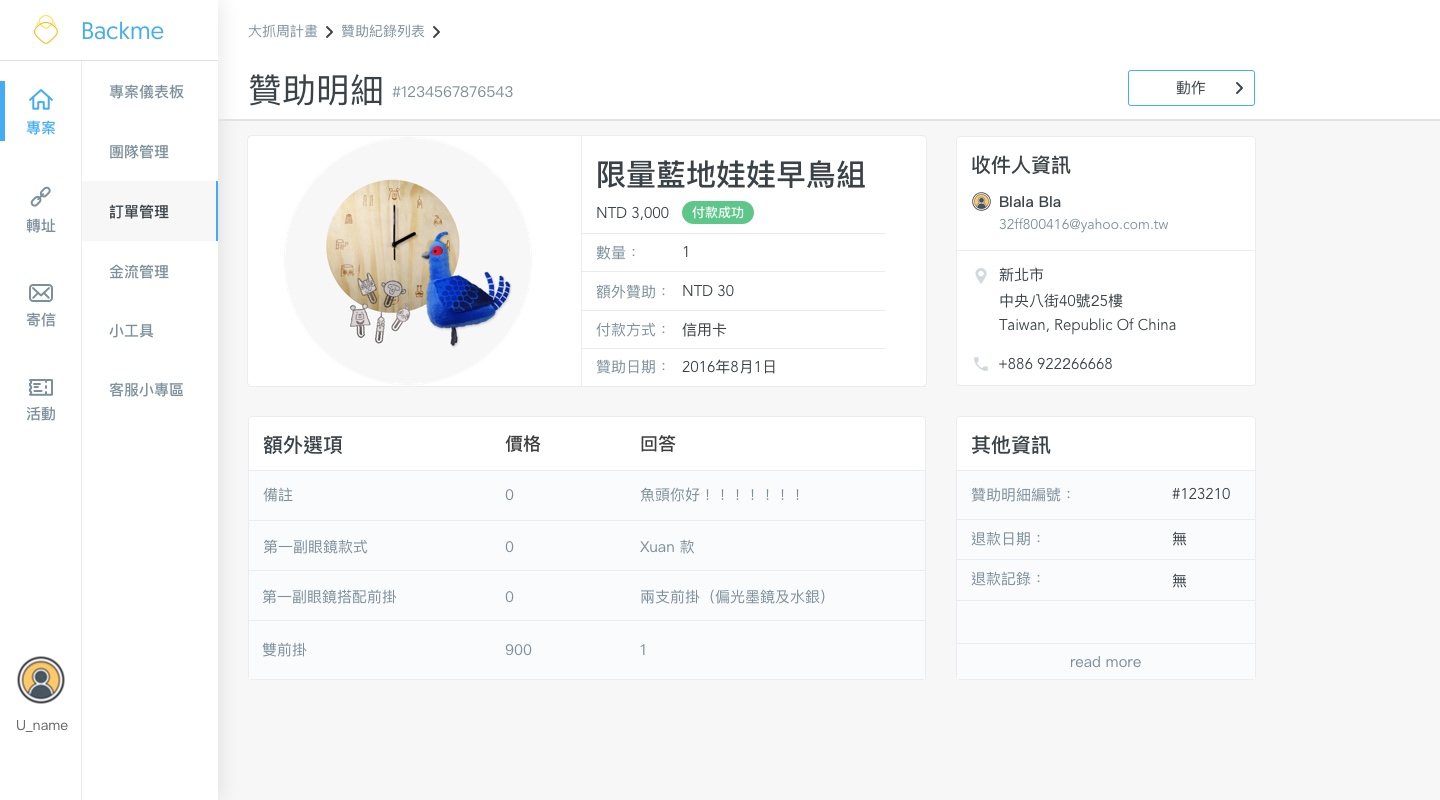Click the U_name user avatar
Image resolution: width=1440 pixels, height=800 pixels.
(x=41, y=681)
